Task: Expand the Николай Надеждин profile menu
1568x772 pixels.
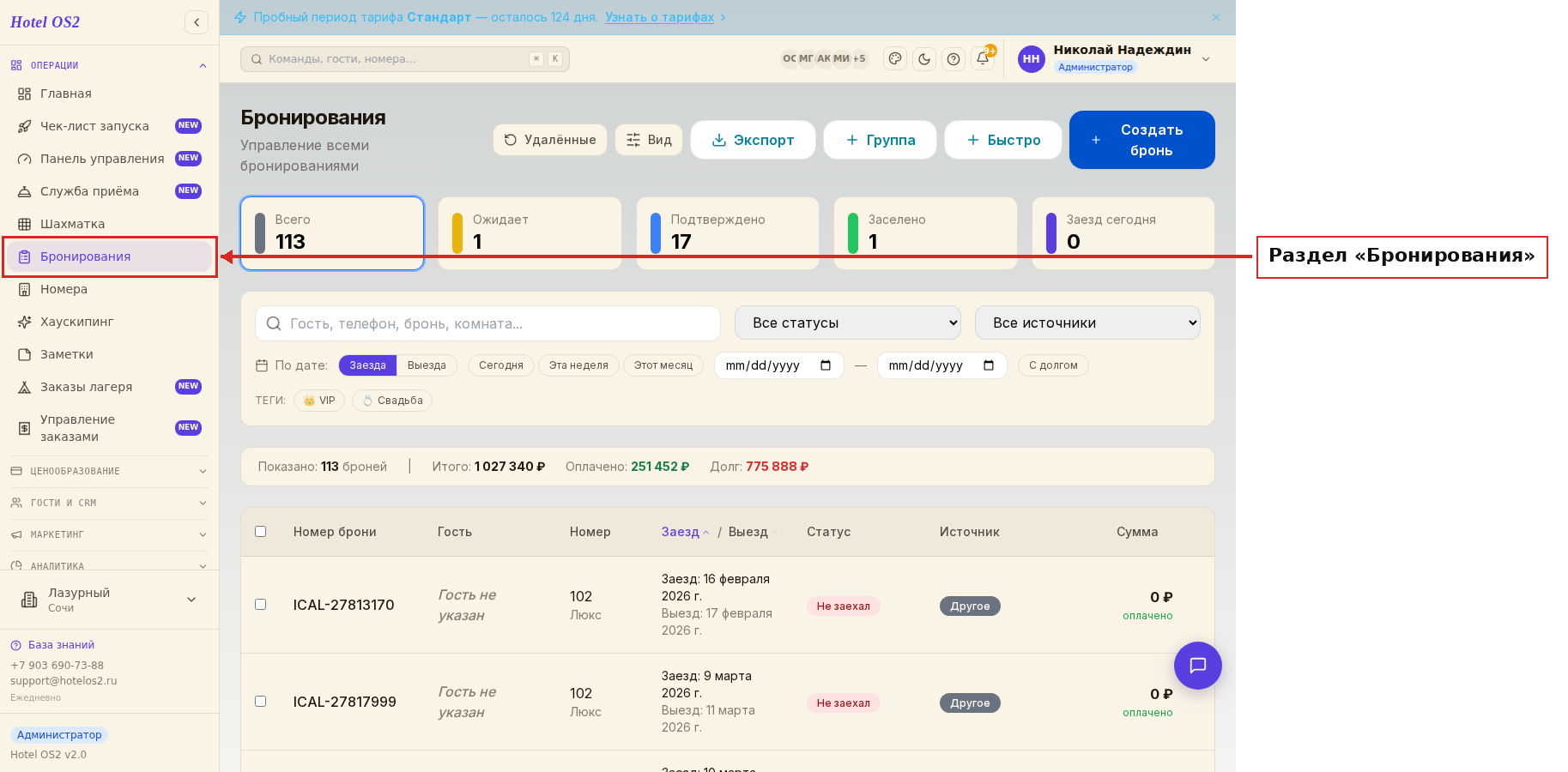Action: pos(1206,59)
